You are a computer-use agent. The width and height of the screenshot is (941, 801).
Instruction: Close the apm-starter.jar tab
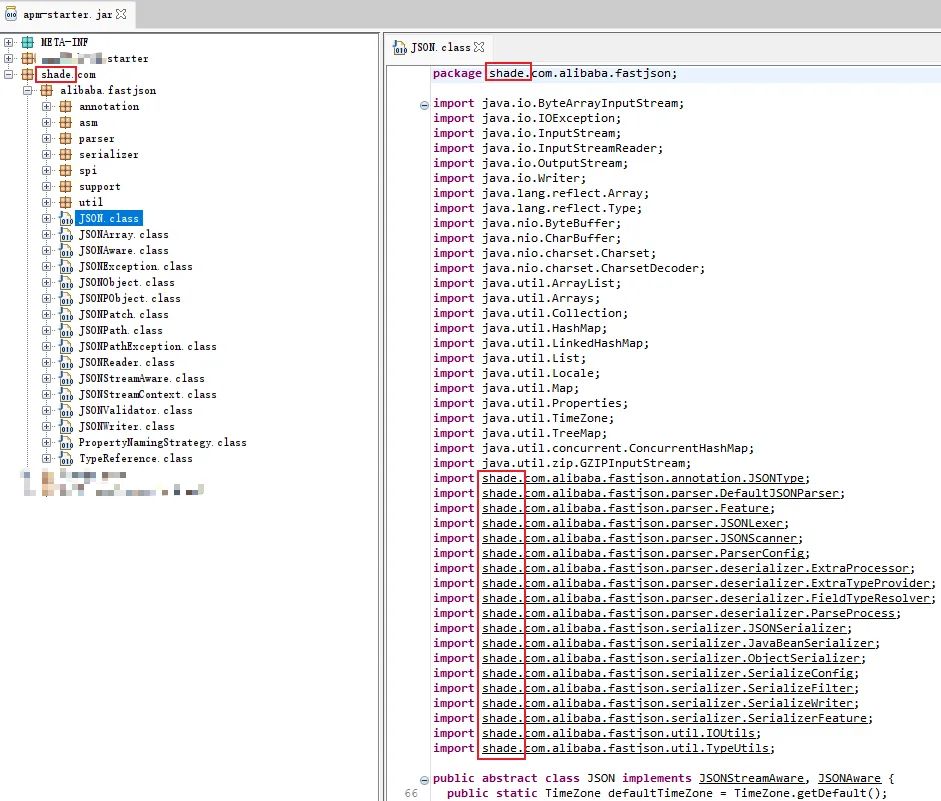[121, 14]
